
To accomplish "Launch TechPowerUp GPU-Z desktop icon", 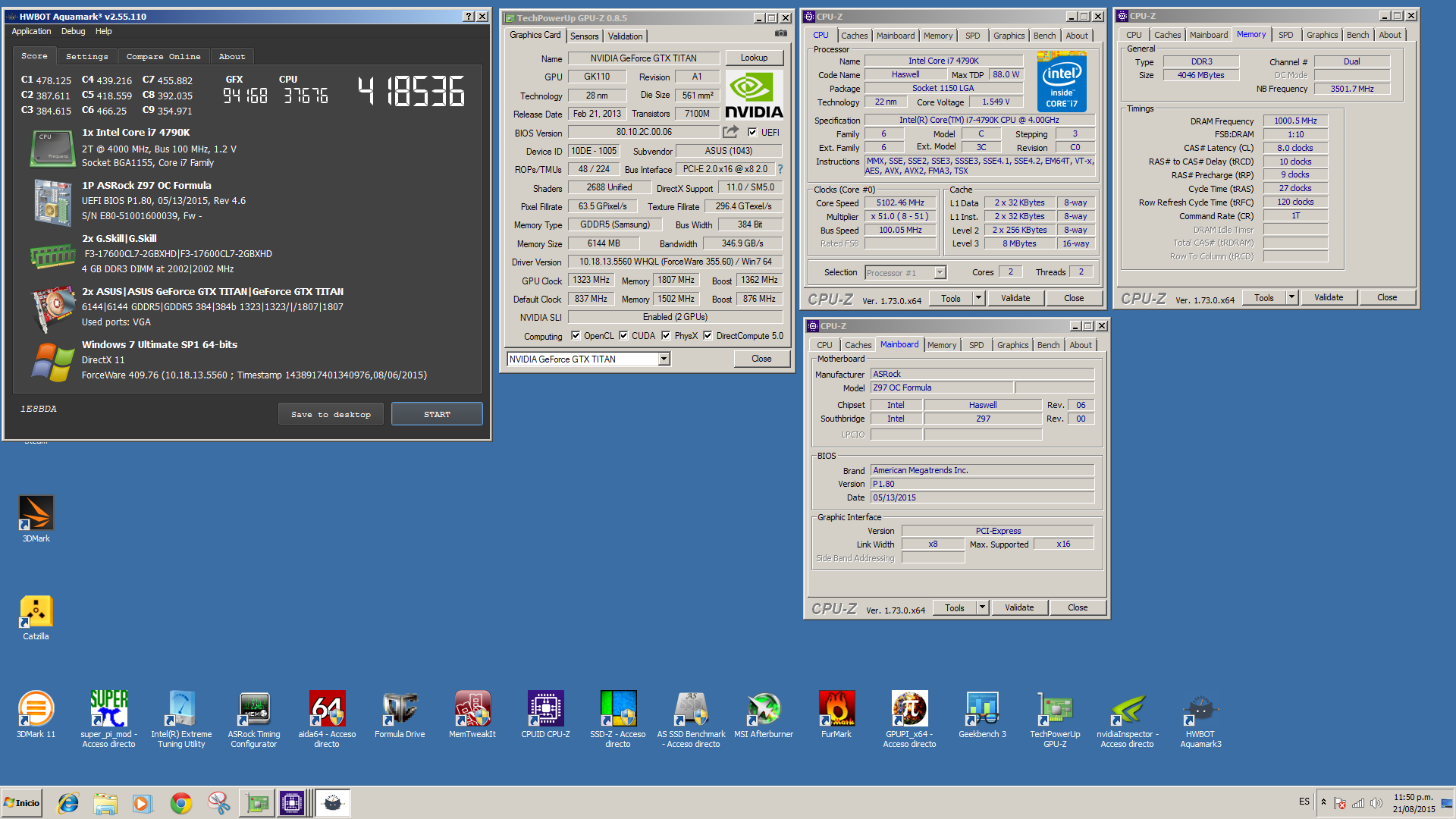I will coord(1055,719).
